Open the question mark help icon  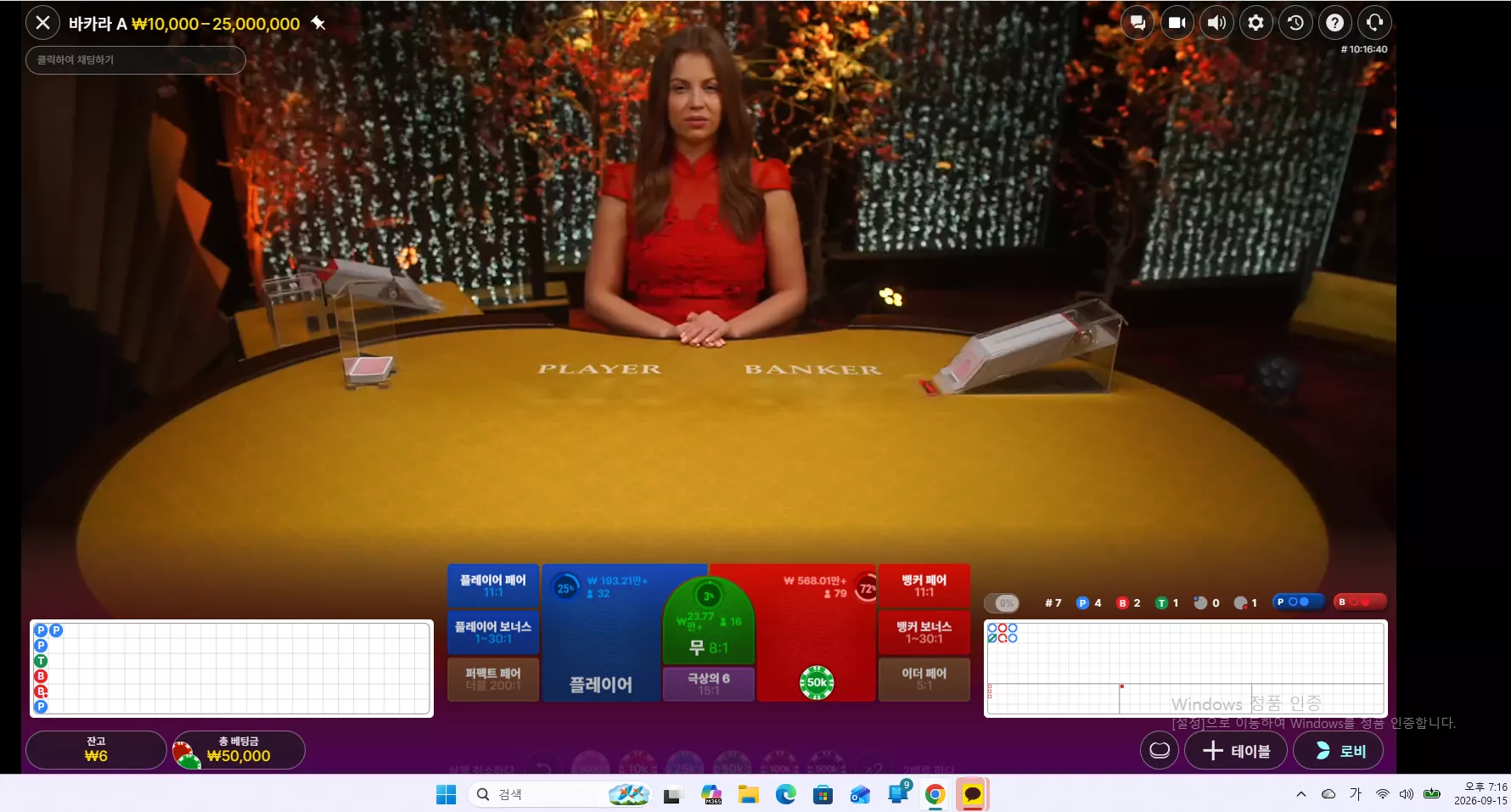pos(1335,23)
